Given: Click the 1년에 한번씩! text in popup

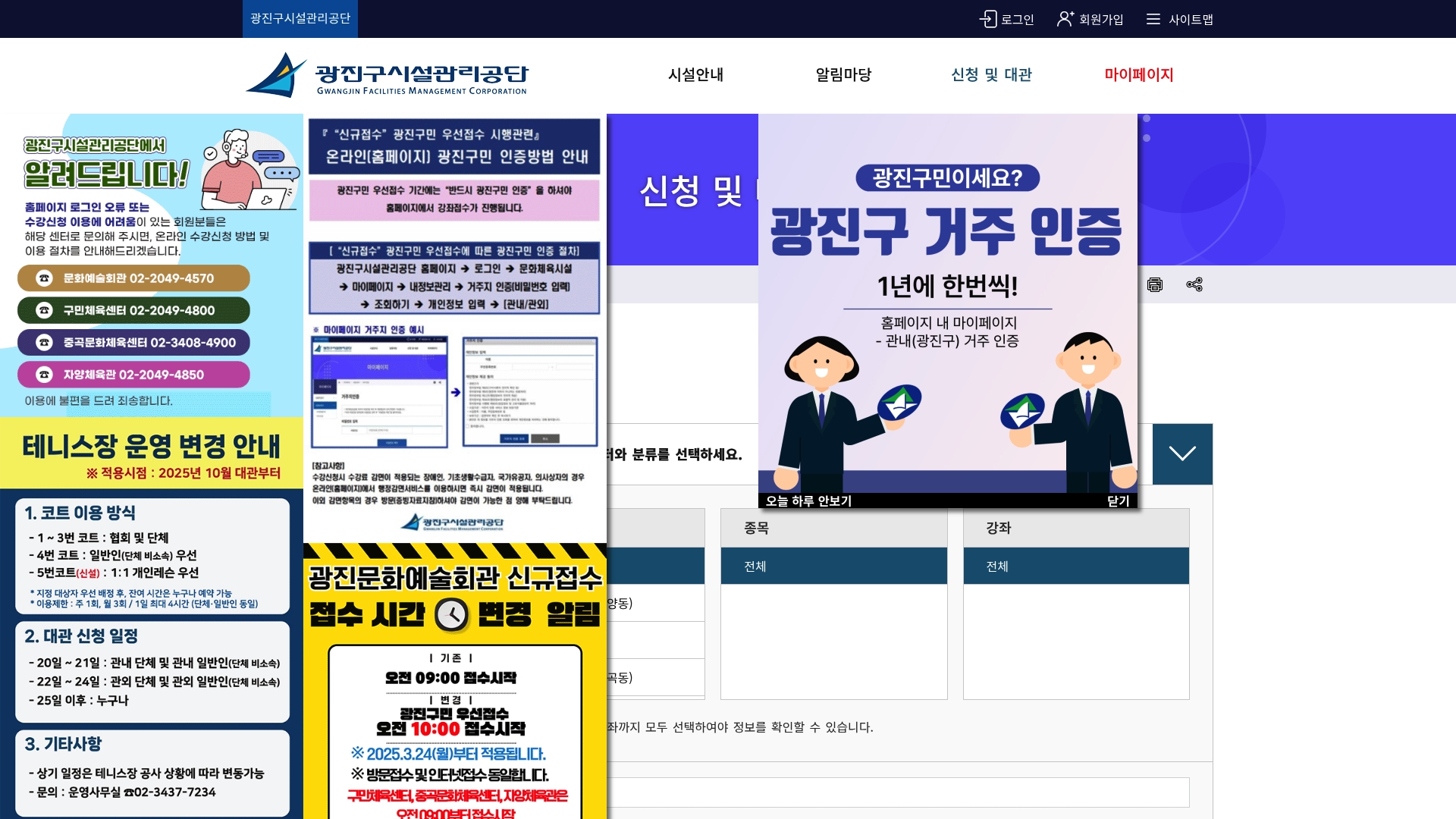Looking at the screenshot, I should point(947,286).
